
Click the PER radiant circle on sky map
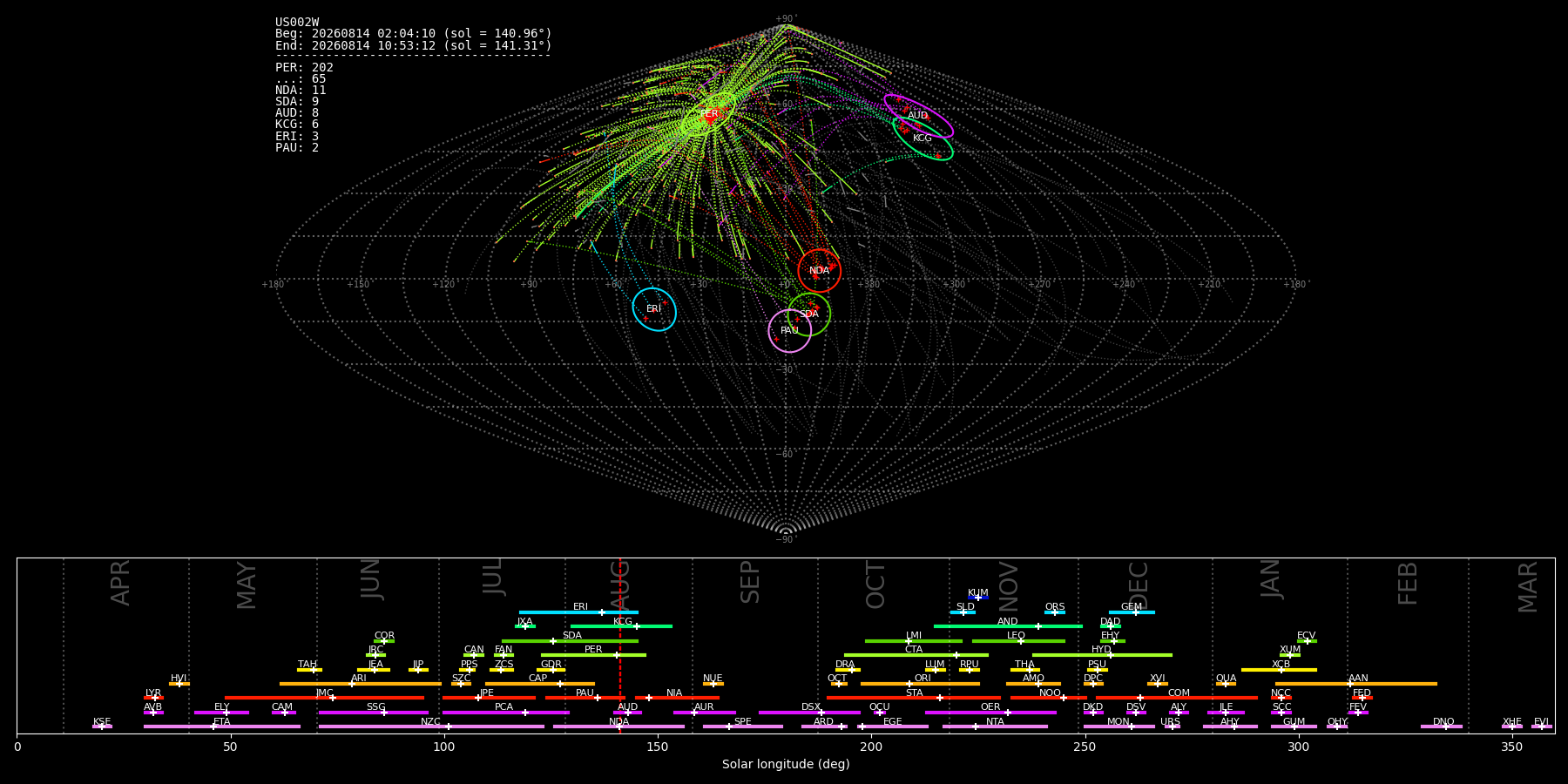[x=710, y=114]
